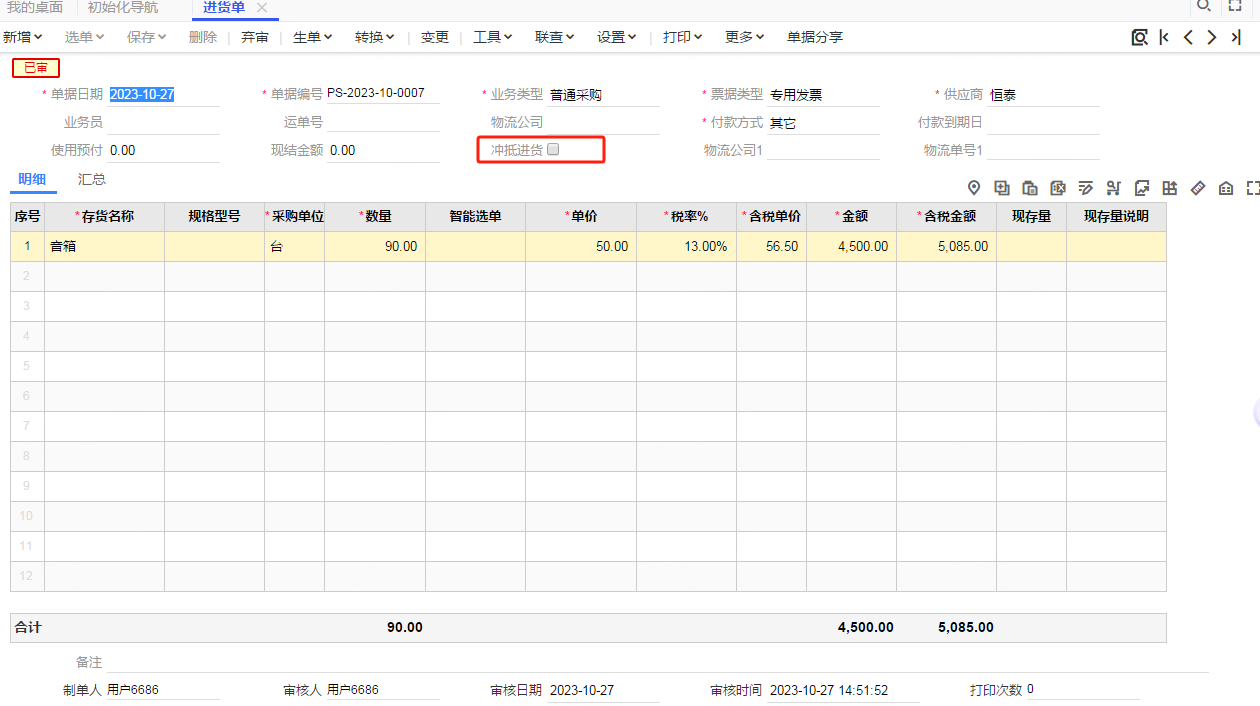
Task: Click the 供应商 field showing 恒泰
Action: (1043, 95)
